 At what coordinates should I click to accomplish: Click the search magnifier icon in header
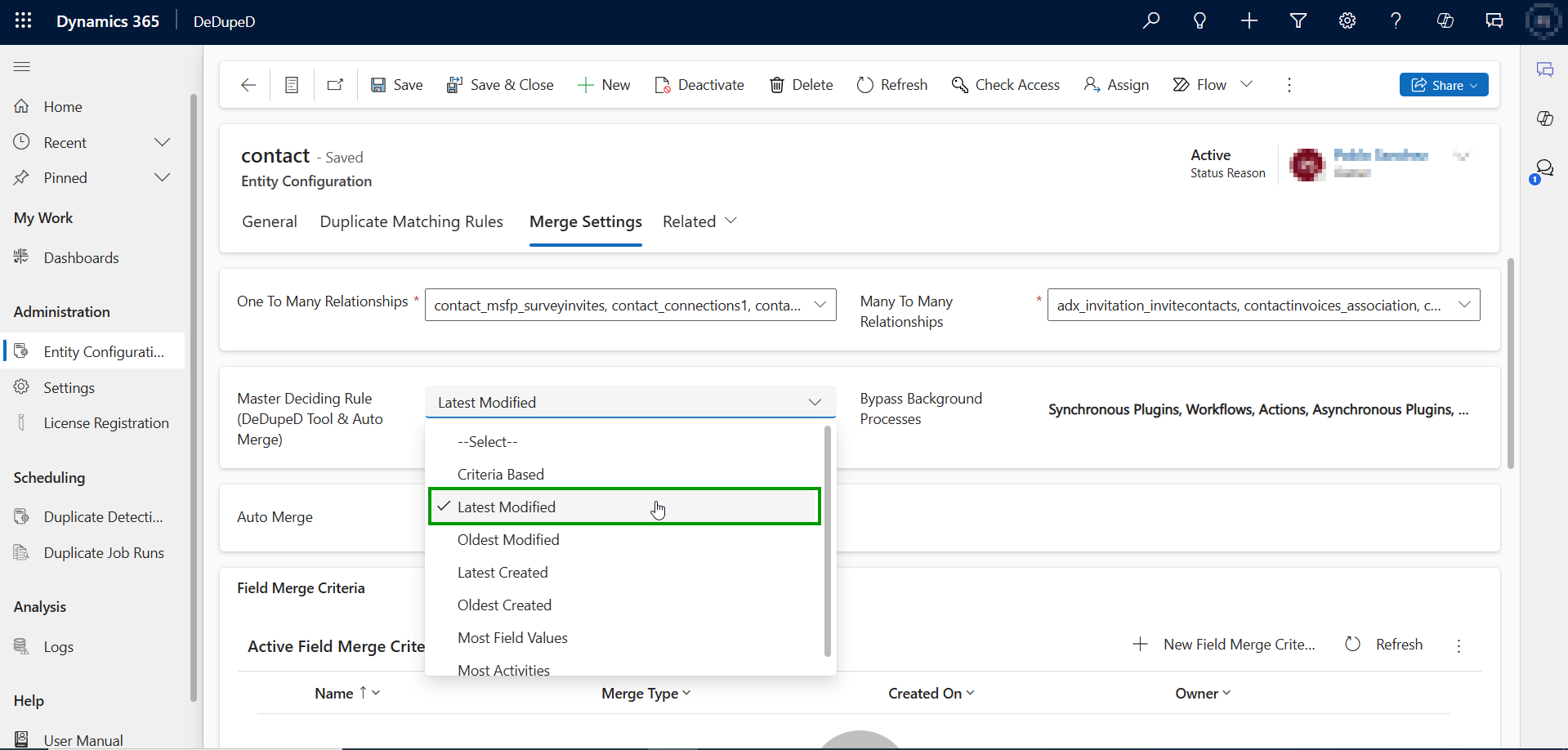1150,21
